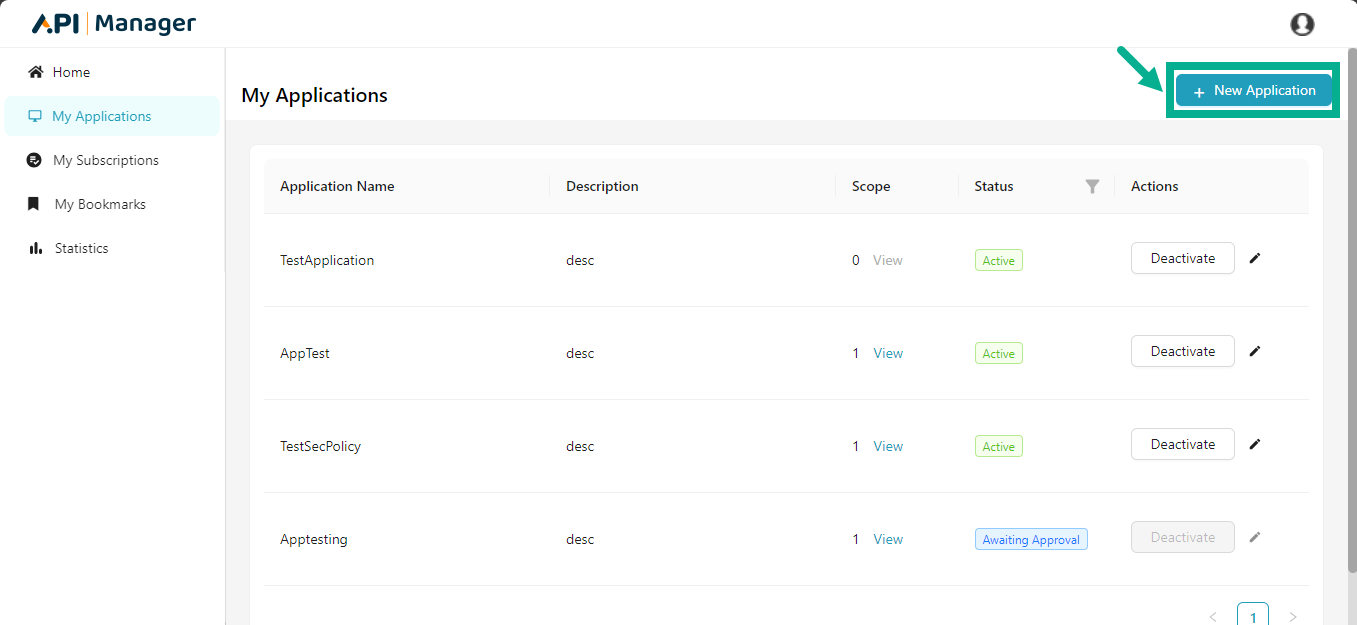The image size is (1357, 625).
Task: Click the user profile avatar icon
Action: tap(1302, 24)
